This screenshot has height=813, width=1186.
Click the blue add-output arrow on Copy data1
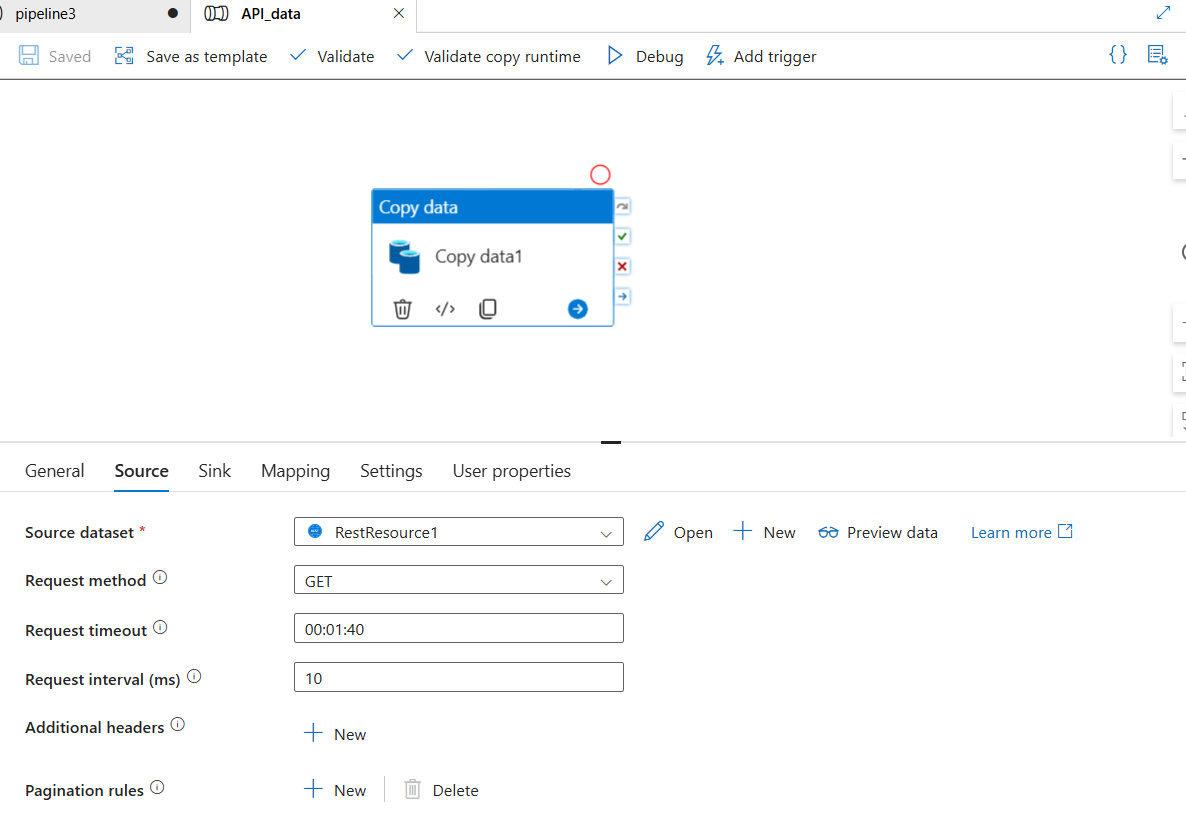click(x=577, y=309)
